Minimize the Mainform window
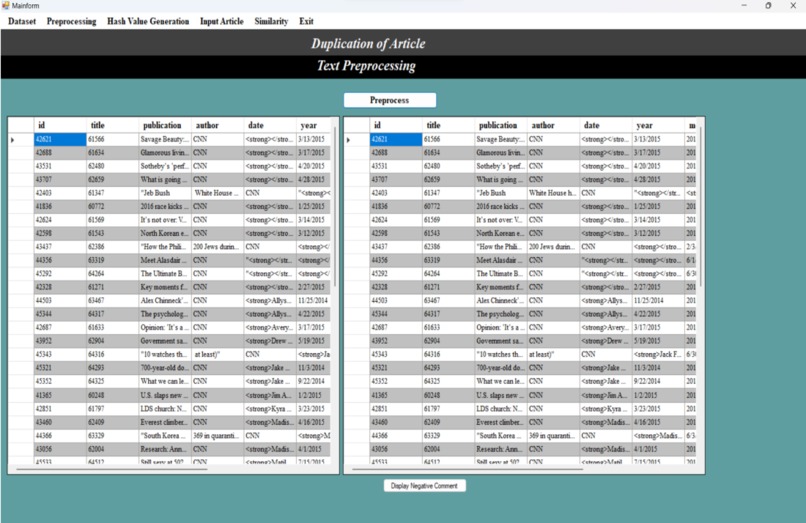This screenshot has height=523, width=806. pos(744,6)
